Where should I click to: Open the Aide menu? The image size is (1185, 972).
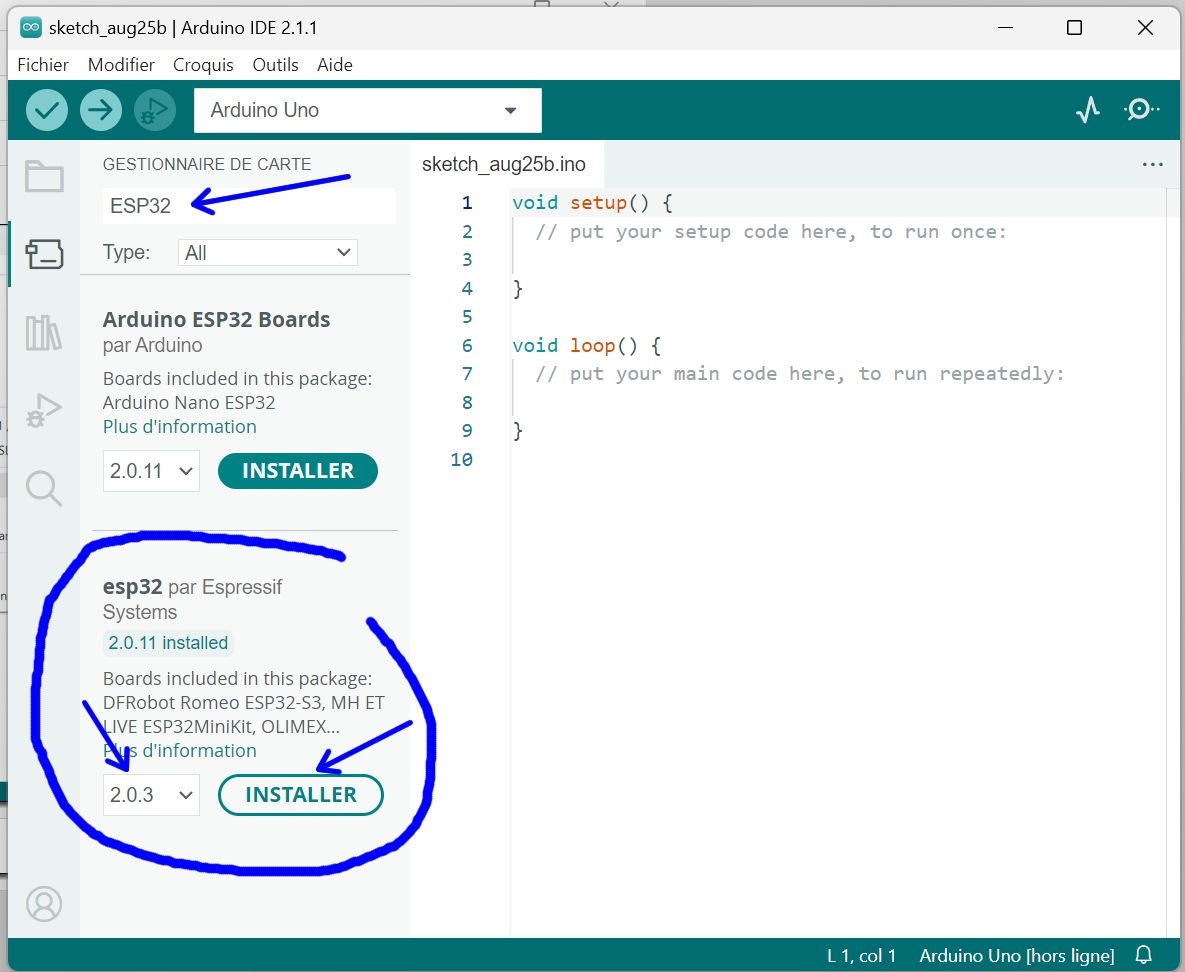click(335, 65)
